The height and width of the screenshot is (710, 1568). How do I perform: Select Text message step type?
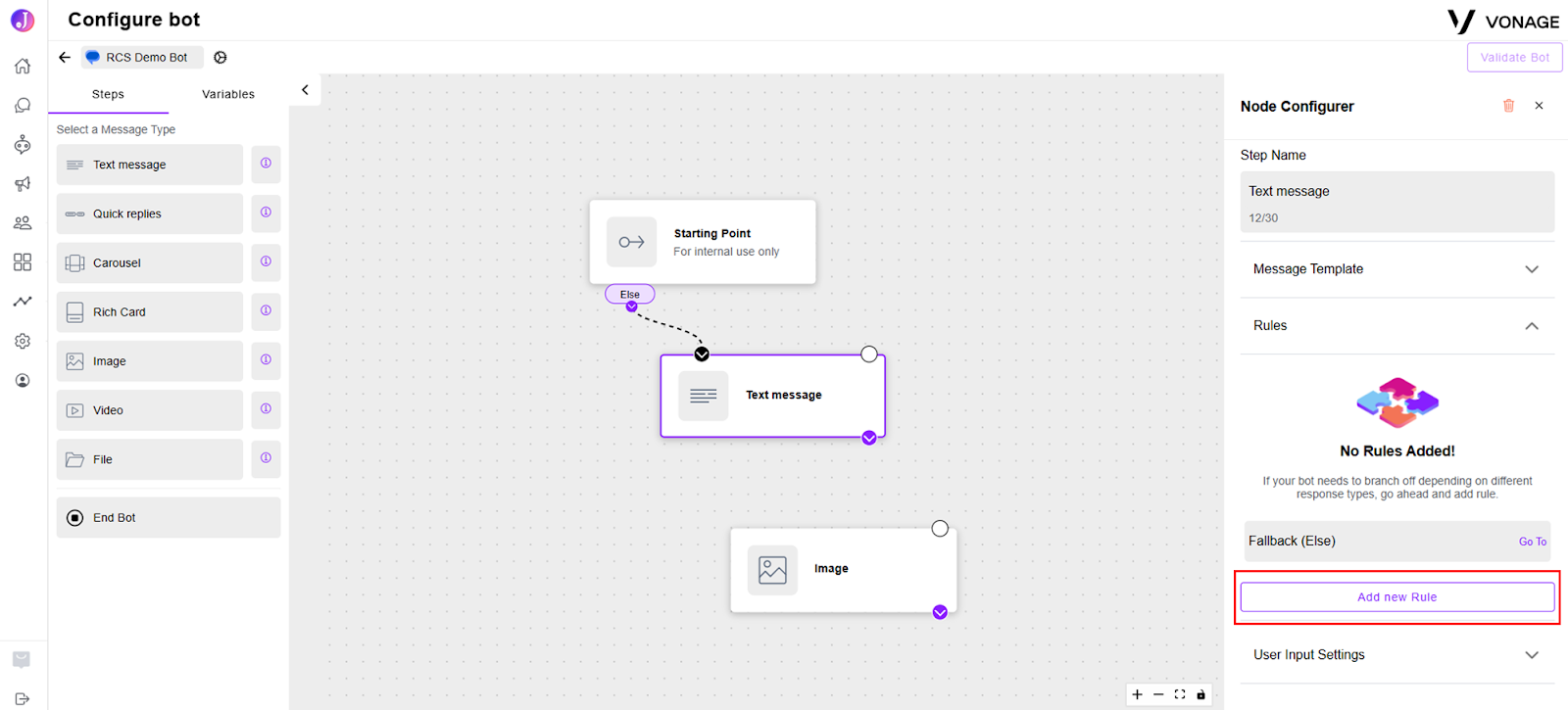pyautogui.click(x=149, y=165)
